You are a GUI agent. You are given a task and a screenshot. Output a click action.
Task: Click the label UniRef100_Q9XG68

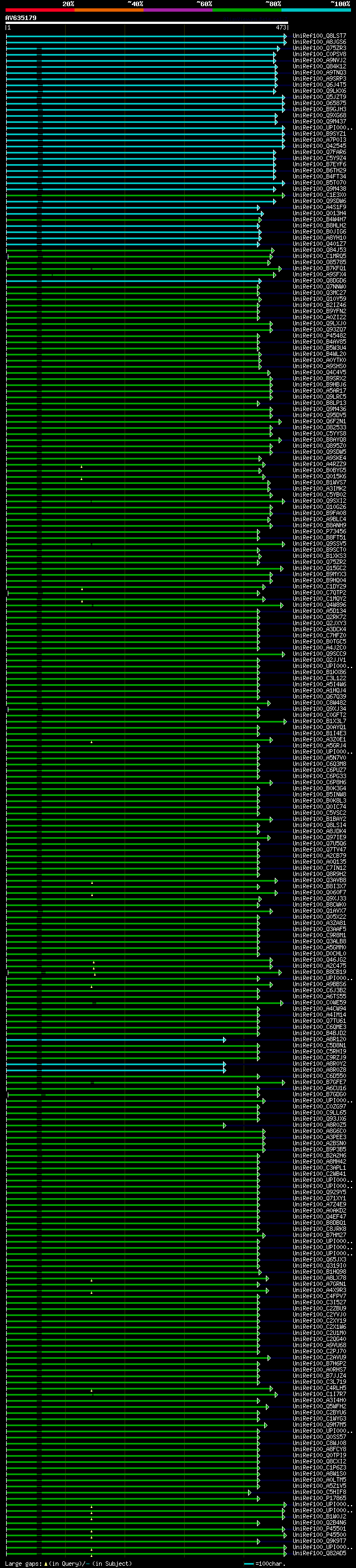click(319, 115)
